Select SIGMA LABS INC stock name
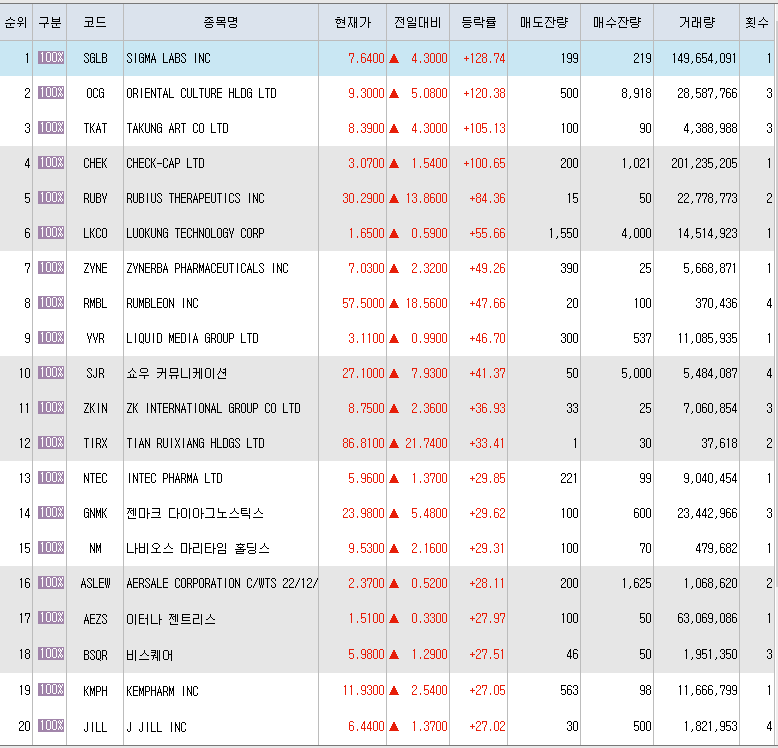The height and width of the screenshot is (748, 778). pos(168,59)
